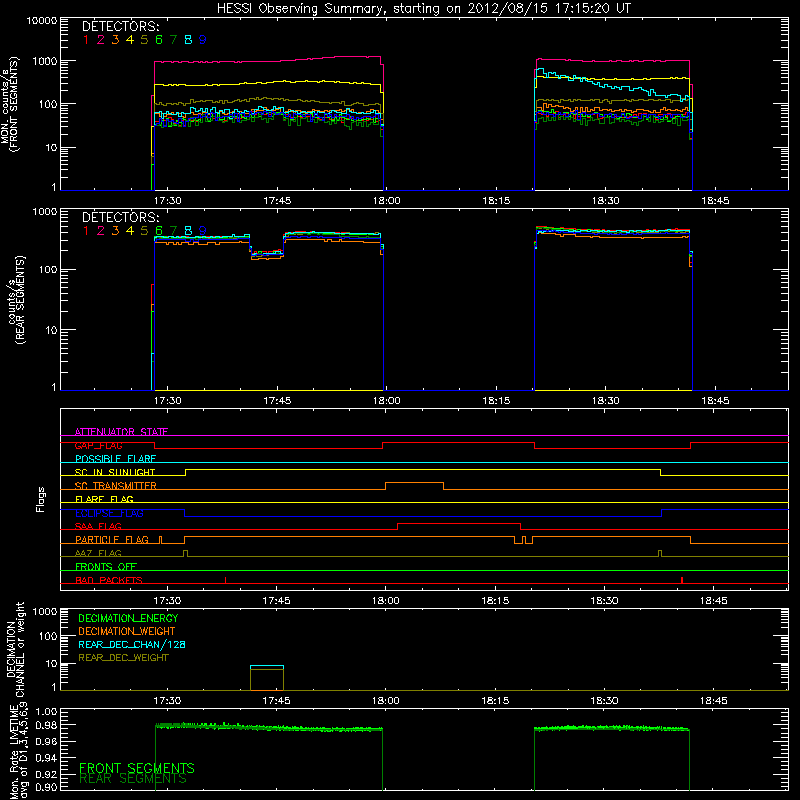Click the 0.92 y-axis label of the livetime plot

point(46,773)
